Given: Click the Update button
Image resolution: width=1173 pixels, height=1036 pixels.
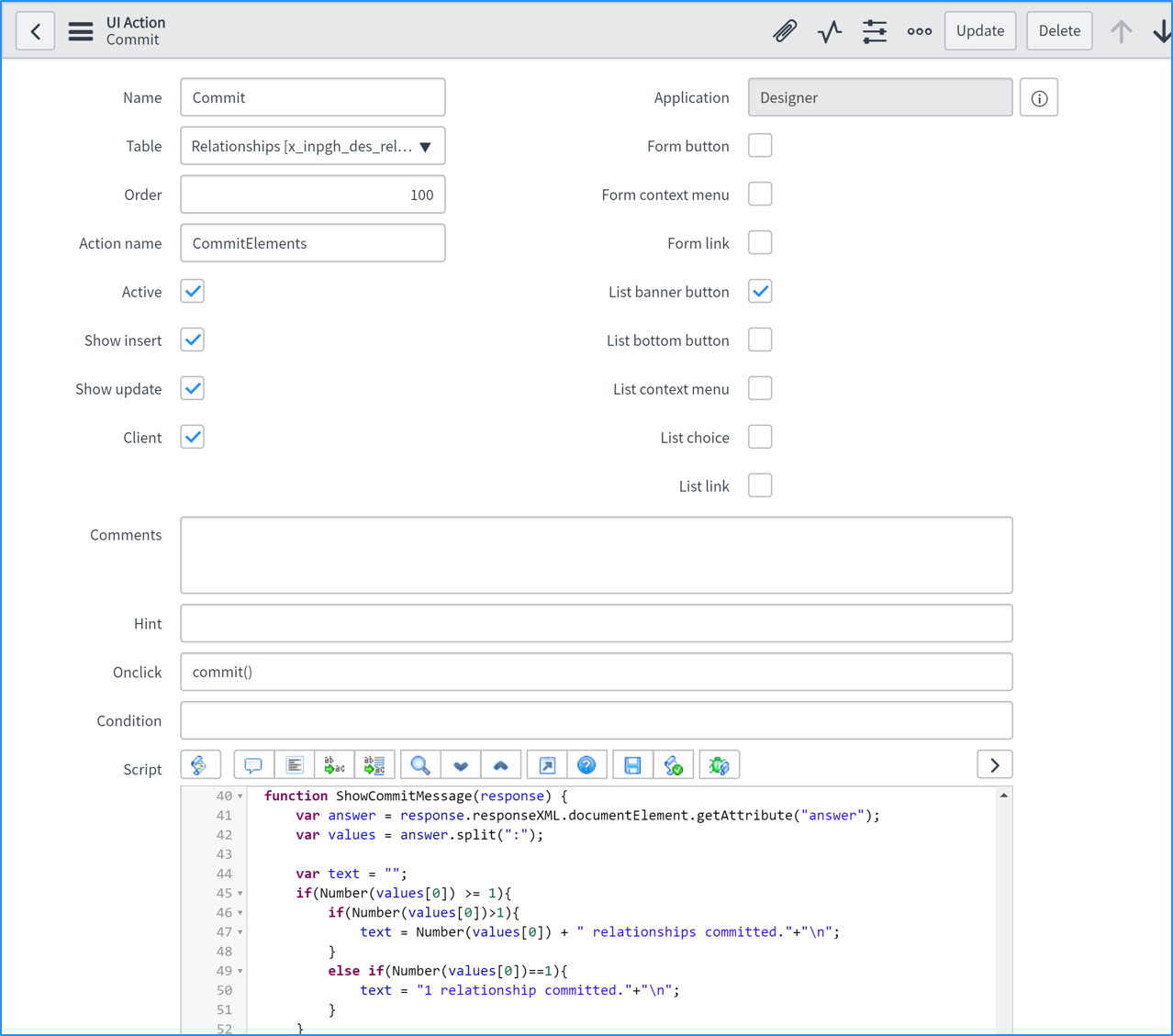Looking at the screenshot, I should pos(979,31).
